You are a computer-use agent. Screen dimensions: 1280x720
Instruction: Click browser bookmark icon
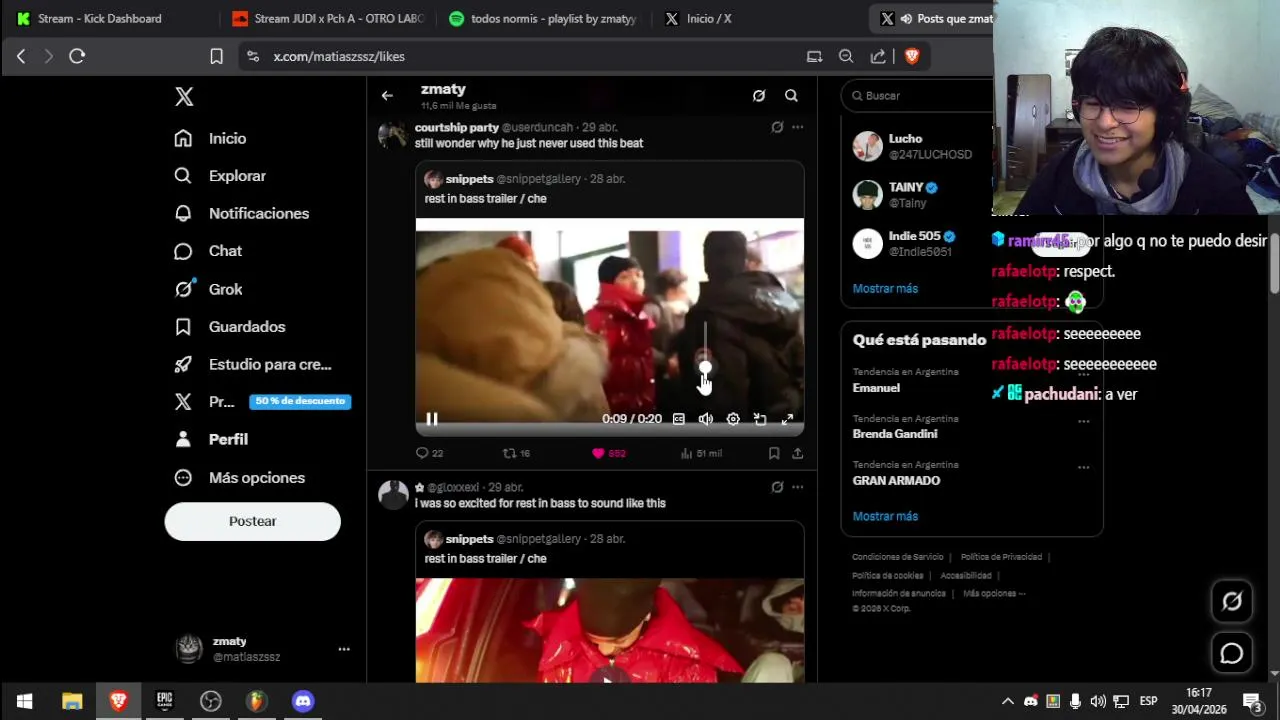tap(216, 56)
